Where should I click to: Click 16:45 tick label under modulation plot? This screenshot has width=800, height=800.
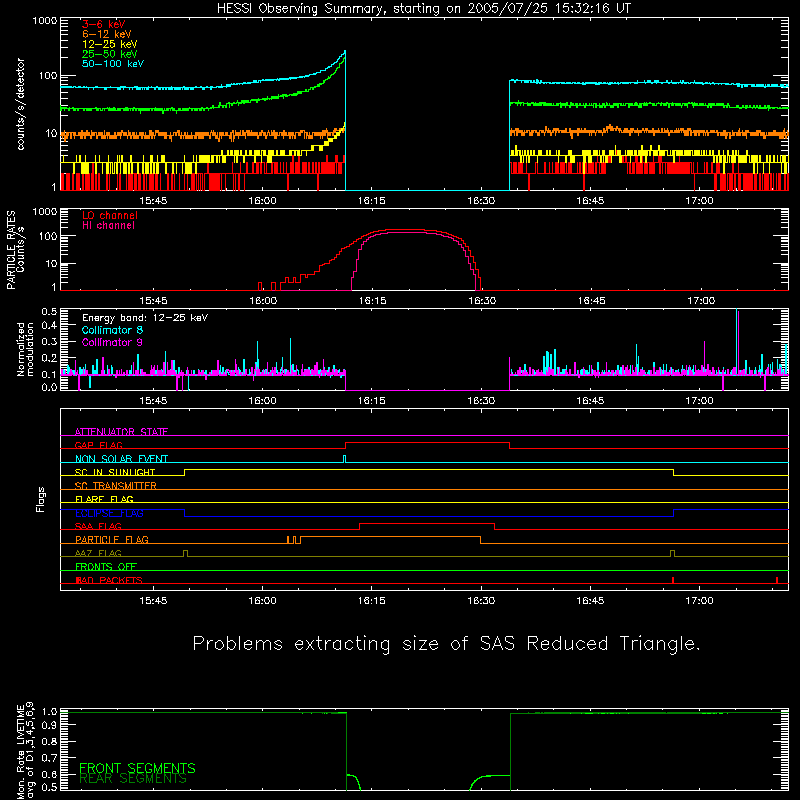point(590,401)
